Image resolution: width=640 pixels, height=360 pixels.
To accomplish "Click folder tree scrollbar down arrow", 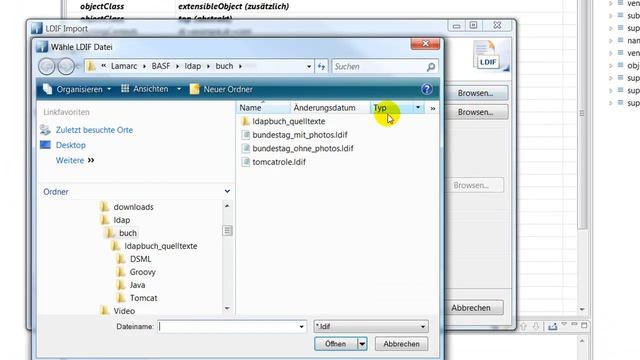I will tap(227, 309).
